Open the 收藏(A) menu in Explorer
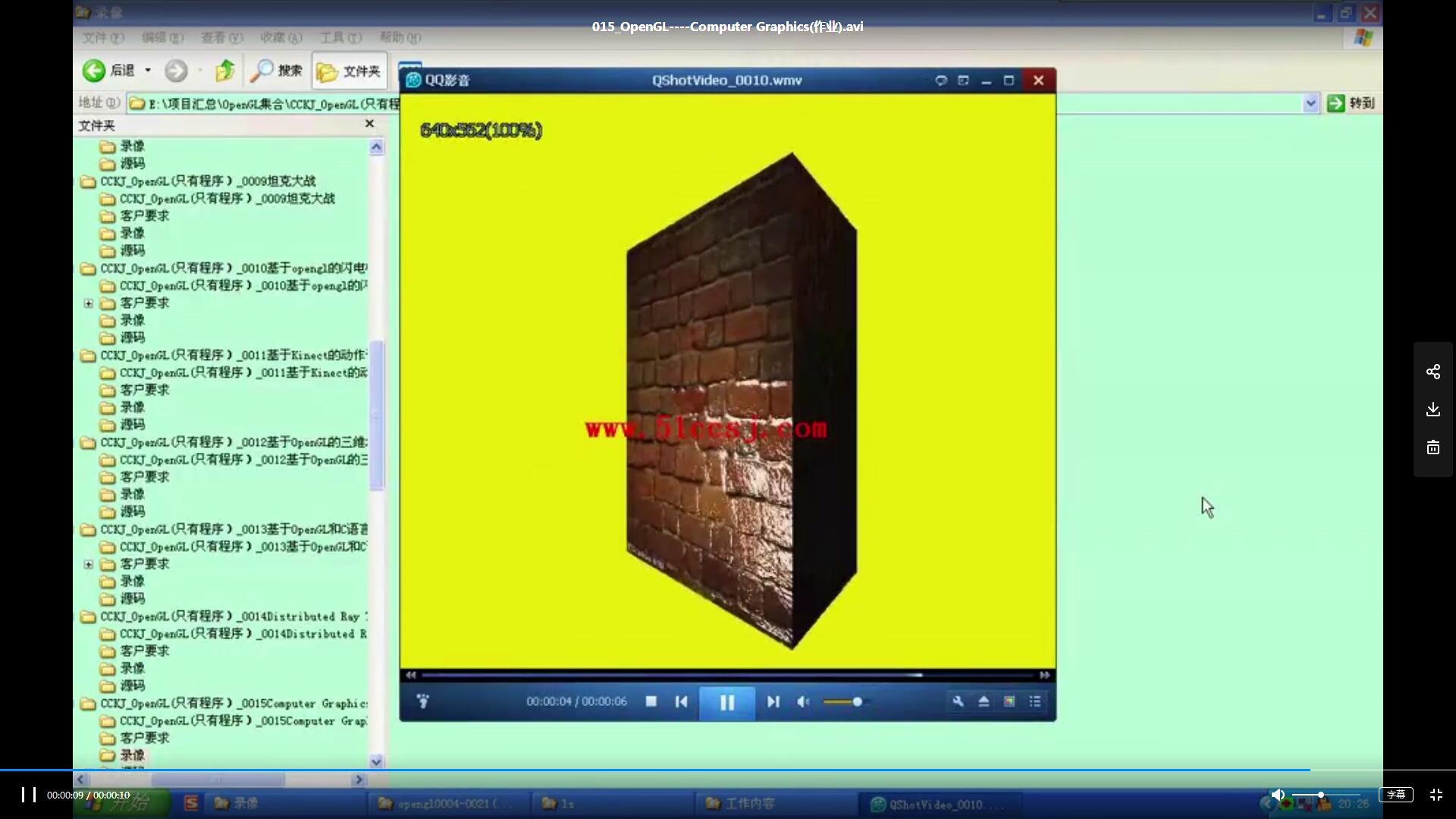 [x=281, y=37]
